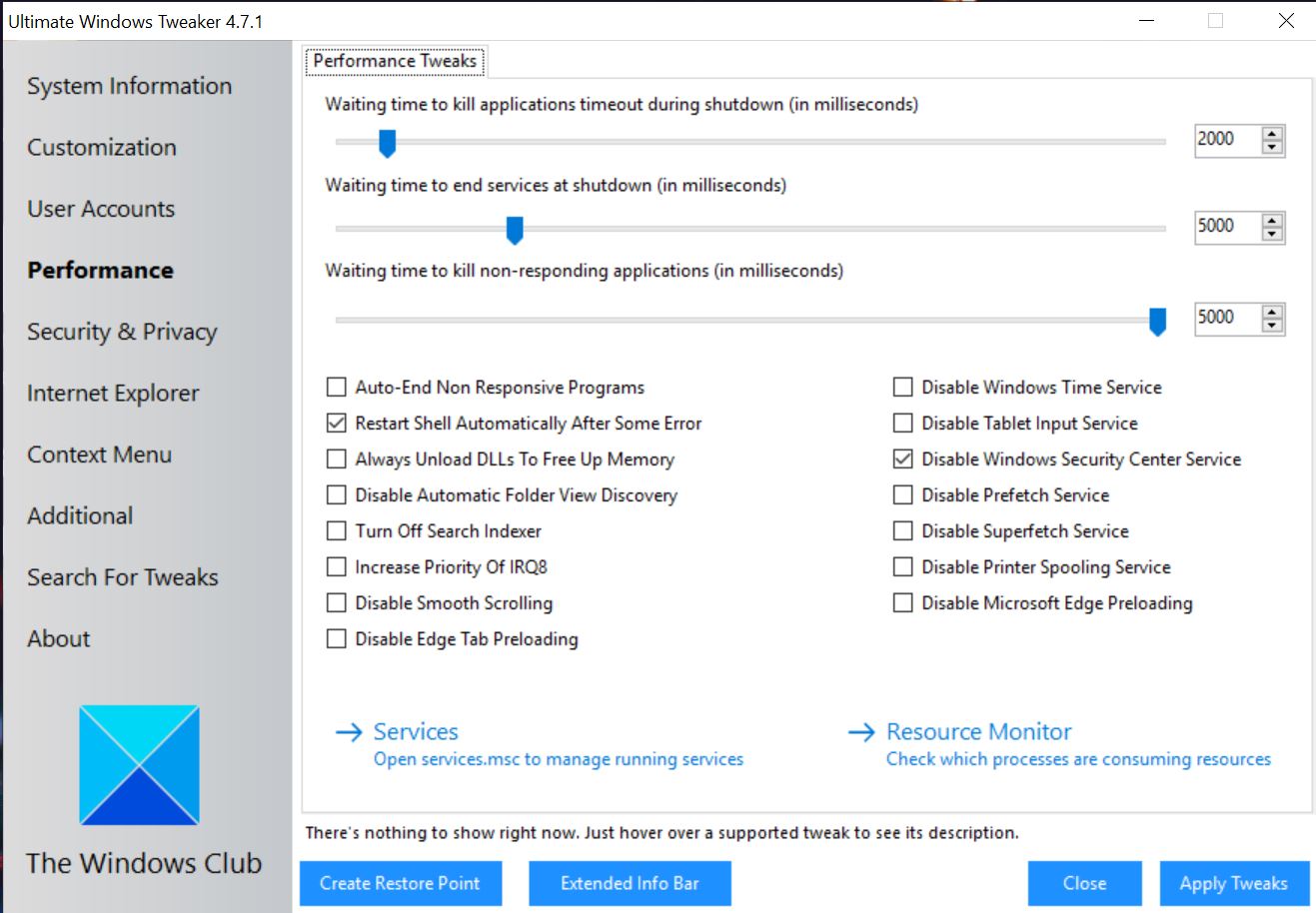Screen dimensions: 1316x913
Task: Click the arrow icon beside Services
Action: [x=349, y=732]
